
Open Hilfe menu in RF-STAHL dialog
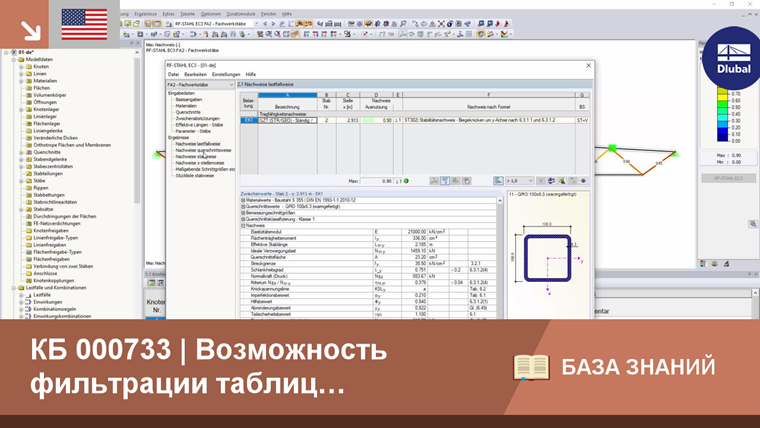click(x=251, y=75)
